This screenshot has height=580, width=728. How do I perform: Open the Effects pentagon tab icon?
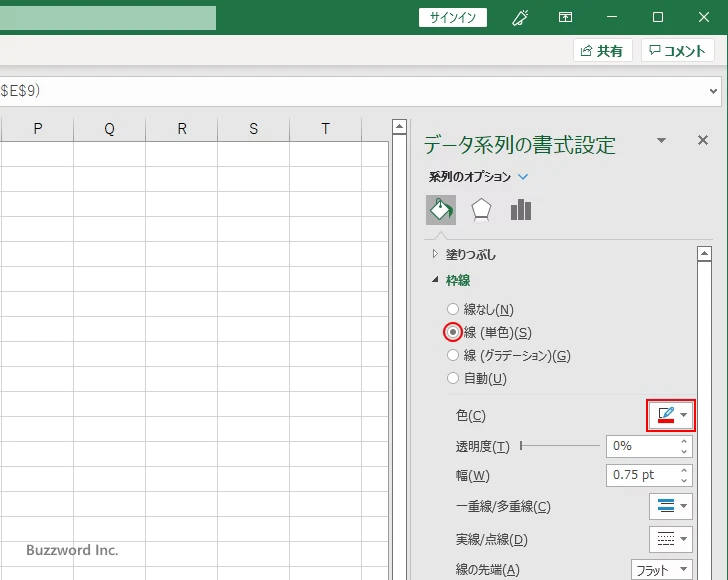481,210
